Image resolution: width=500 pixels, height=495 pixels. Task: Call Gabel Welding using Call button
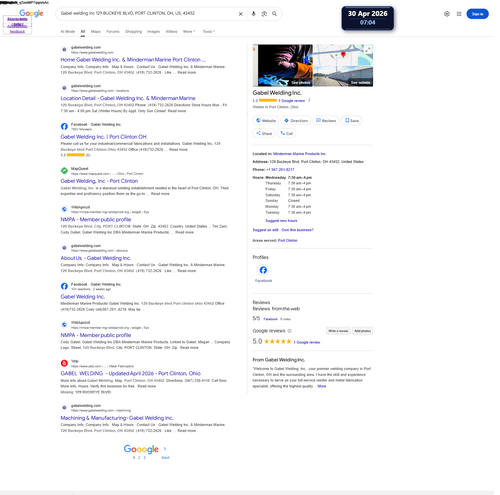tap(287, 133)
